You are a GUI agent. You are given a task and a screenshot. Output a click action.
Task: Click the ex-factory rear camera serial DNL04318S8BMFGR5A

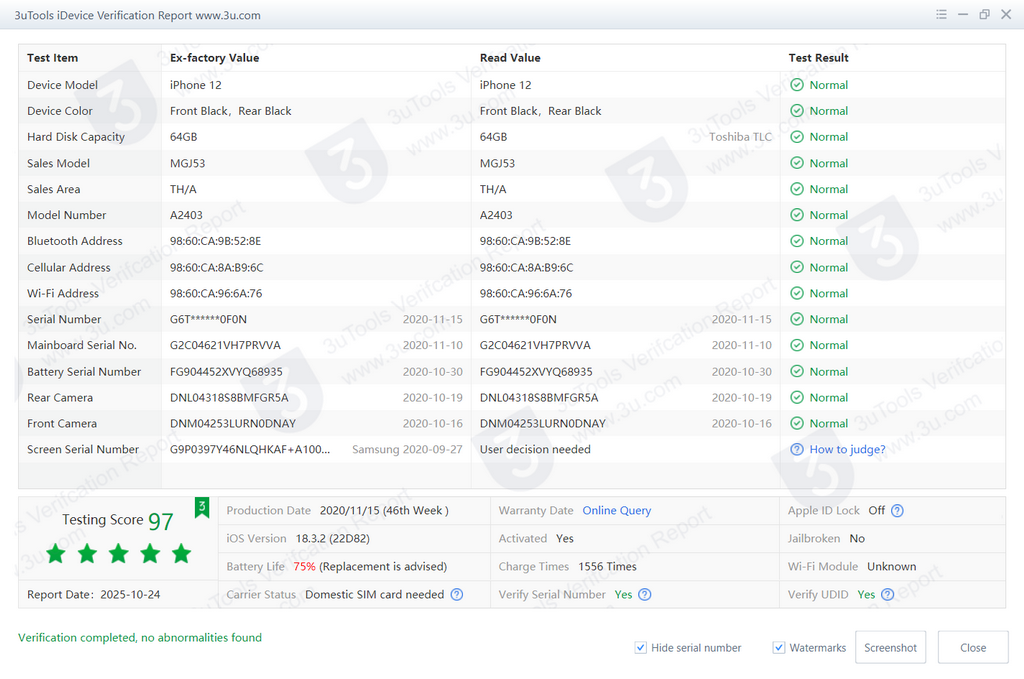(x=229, y=398)
